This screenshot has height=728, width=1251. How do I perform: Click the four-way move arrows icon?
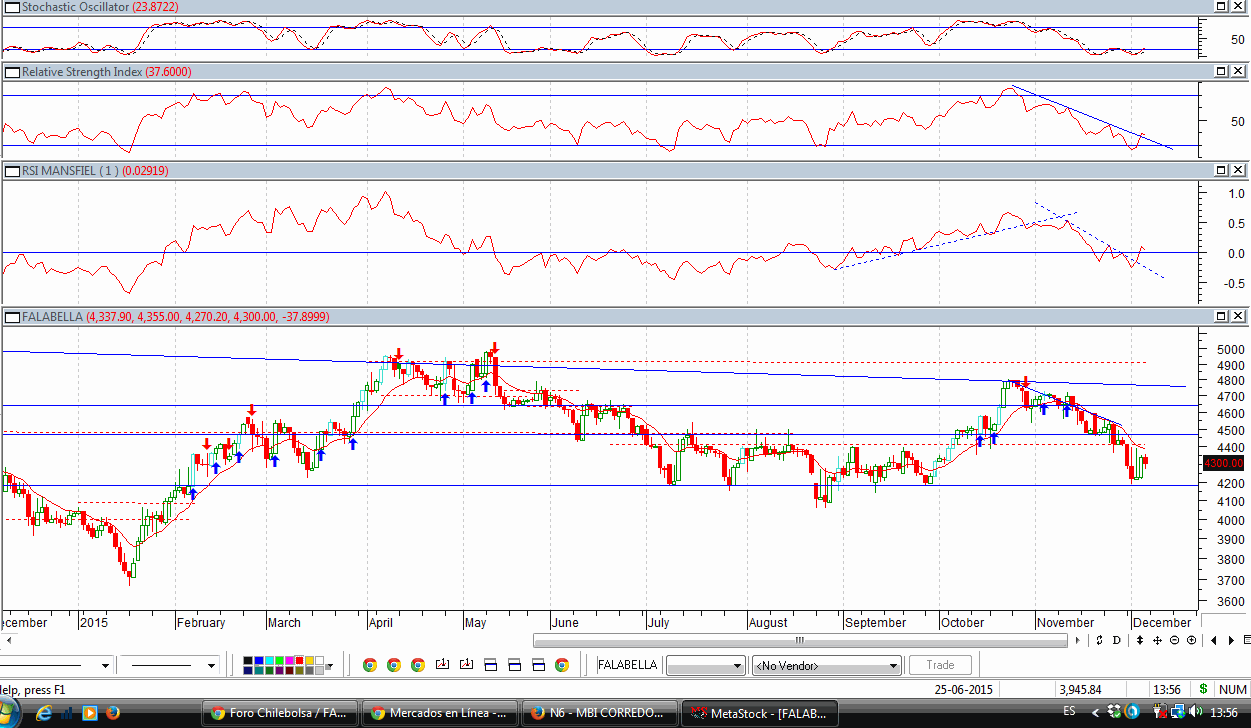(1158, 640)
